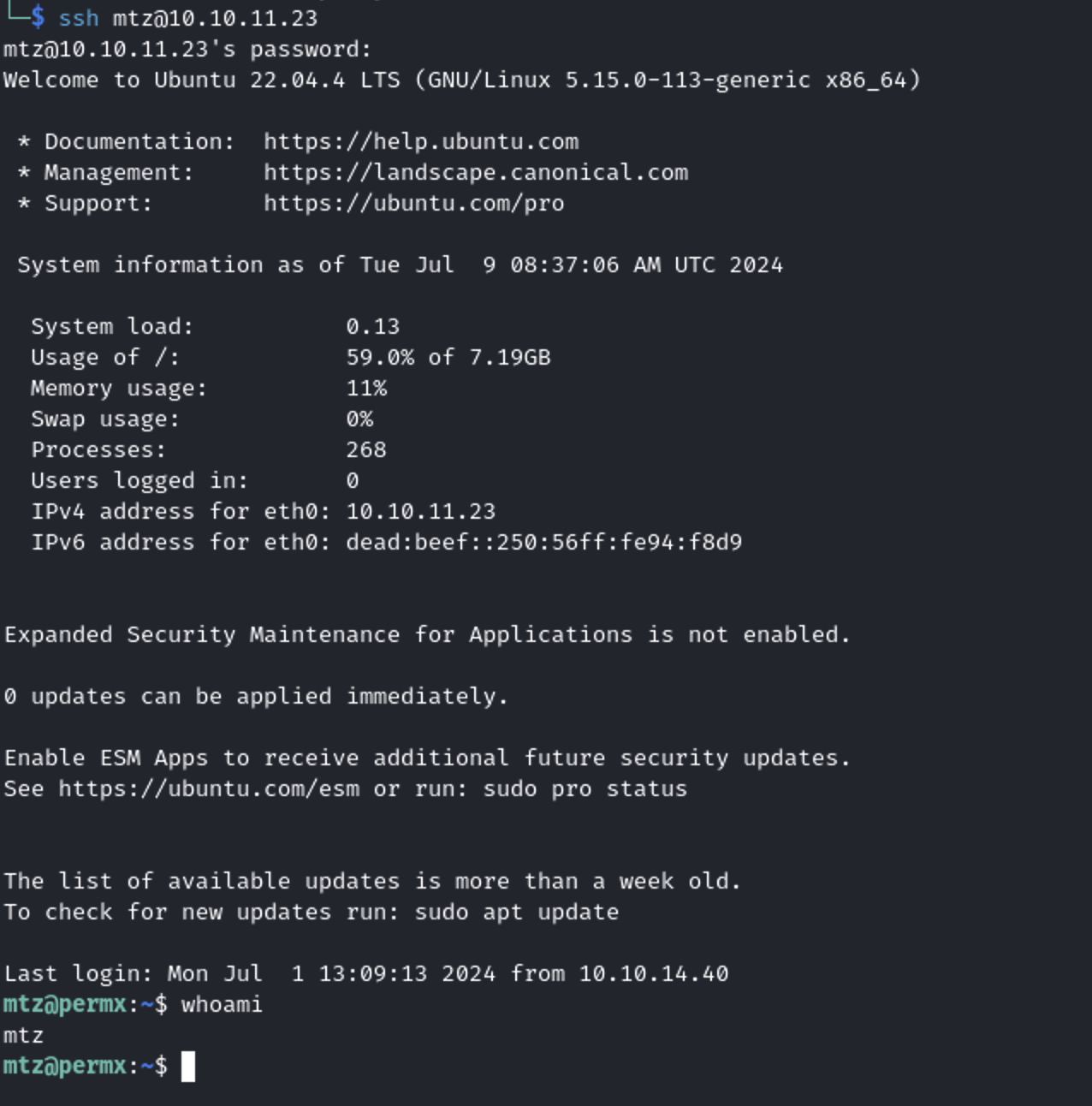Click the Expanded Security Maintenance notice line

coord(427,634)
